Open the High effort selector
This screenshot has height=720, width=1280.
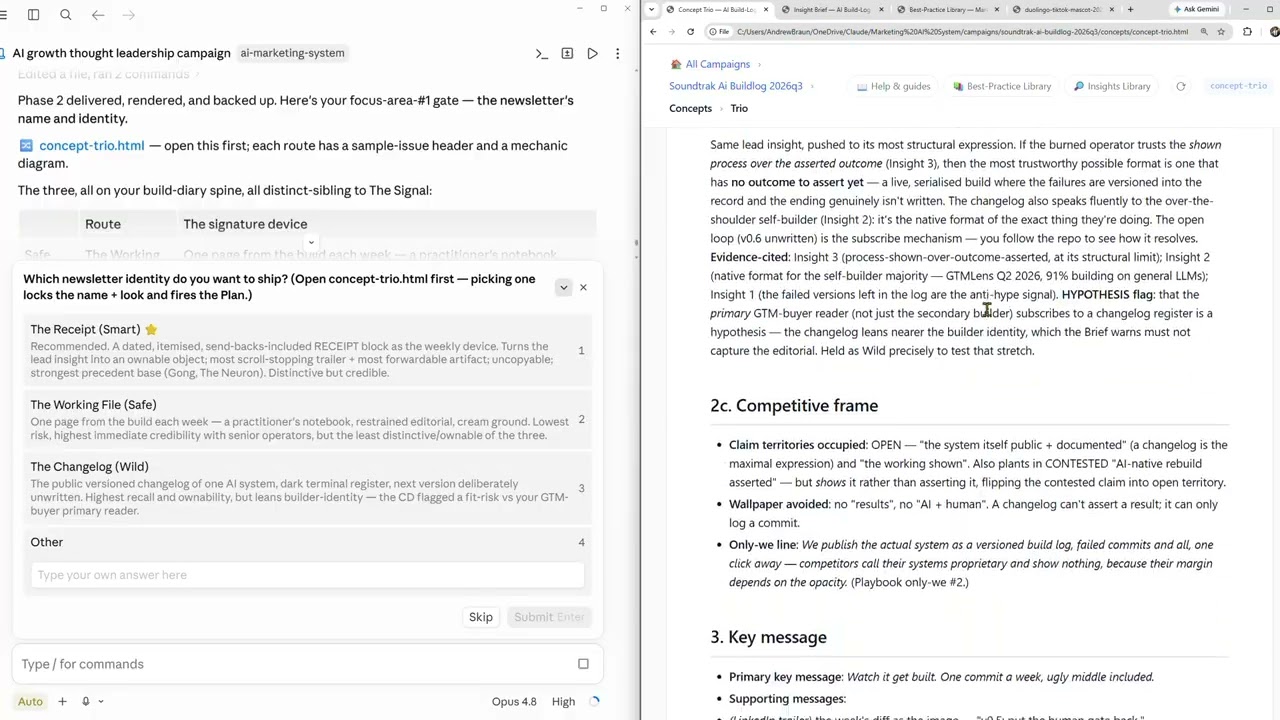(x=563, y=701)
